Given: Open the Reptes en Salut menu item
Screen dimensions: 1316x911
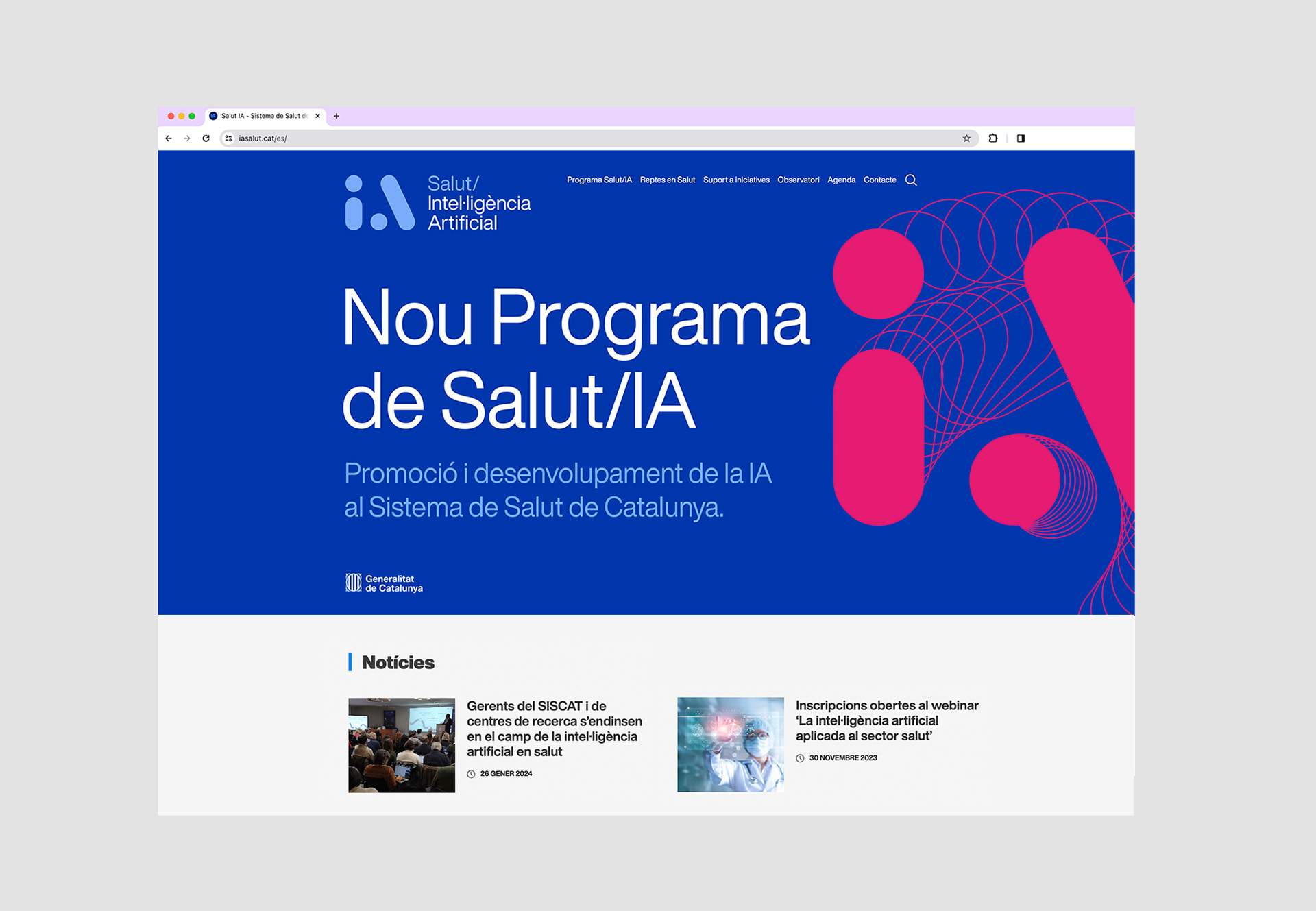Looking at the screenshot, I should (x=667, y=180).
